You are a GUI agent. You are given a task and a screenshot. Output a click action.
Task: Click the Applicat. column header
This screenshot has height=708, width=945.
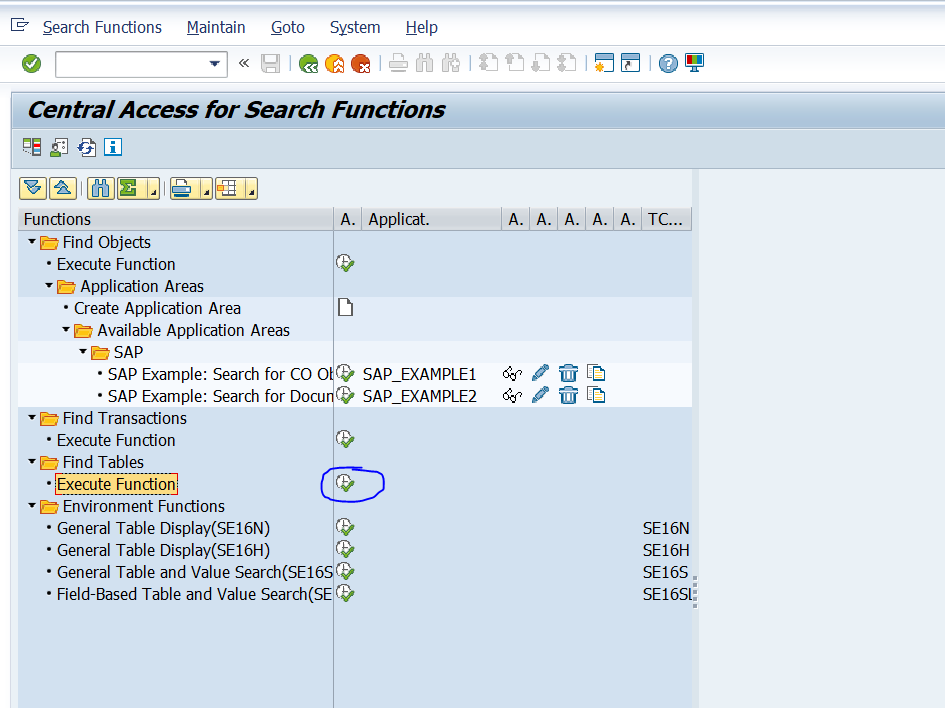tap(400, 219)
